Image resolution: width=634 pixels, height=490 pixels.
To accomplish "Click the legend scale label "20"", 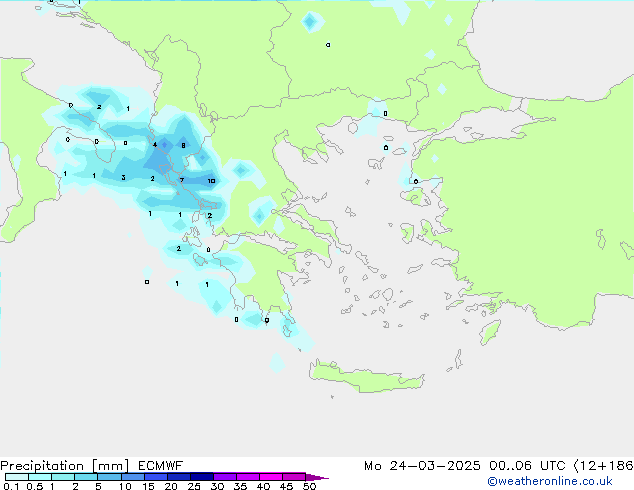I will pos(171,486).
